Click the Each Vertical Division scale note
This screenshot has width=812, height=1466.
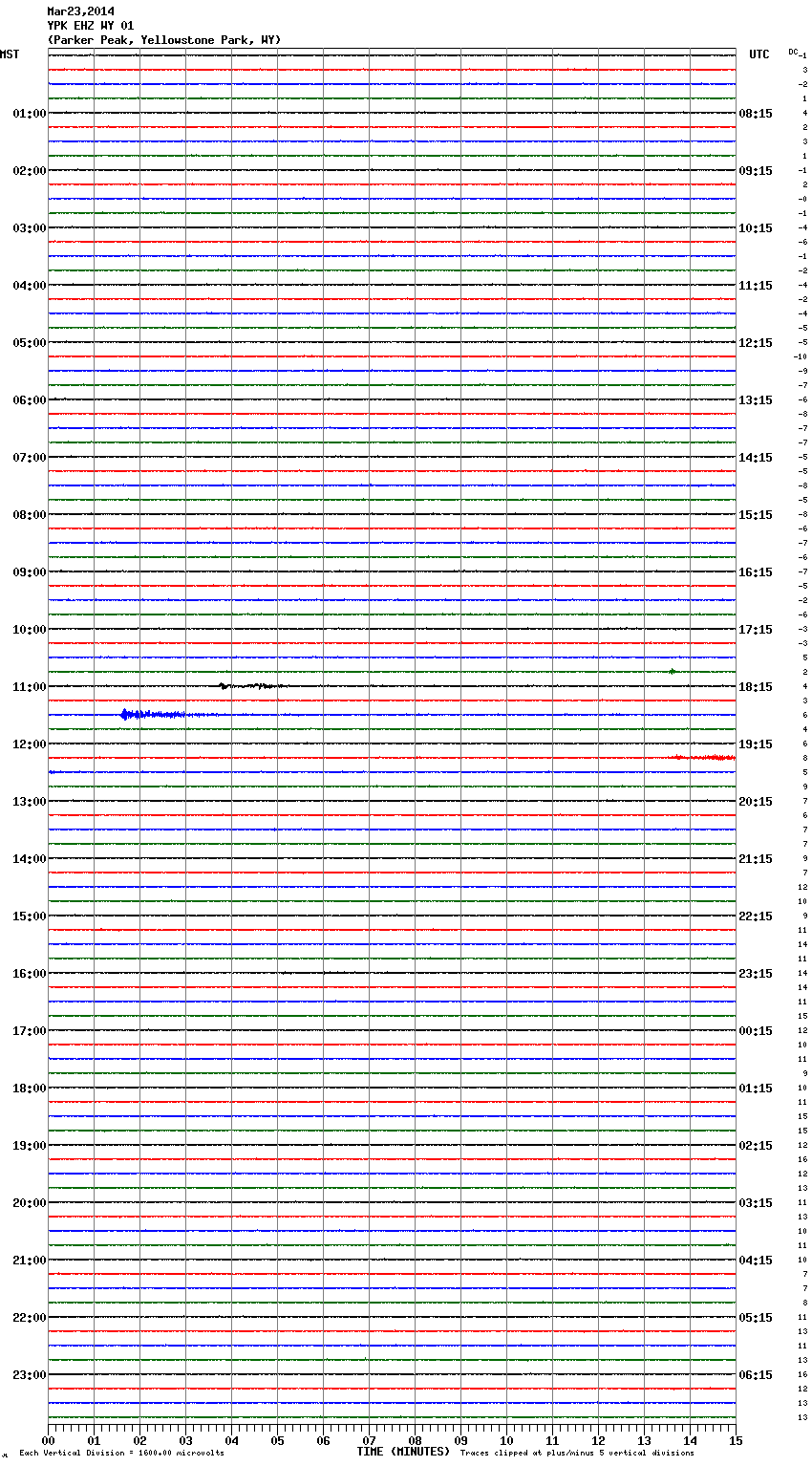tap(121, 1454)
